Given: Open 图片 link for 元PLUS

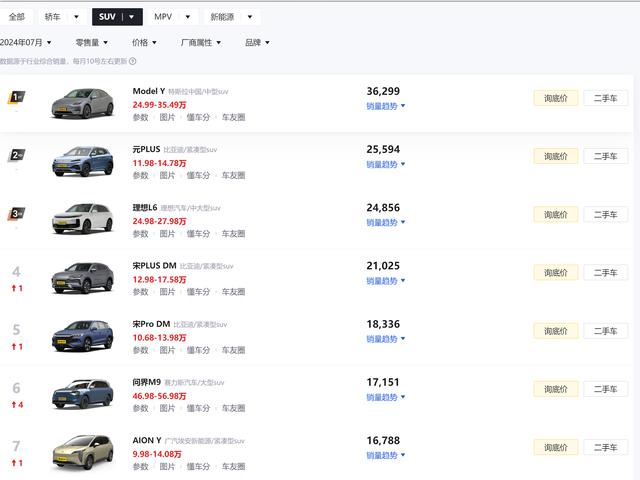Looking at the screenshot, I should coord(167,176).
